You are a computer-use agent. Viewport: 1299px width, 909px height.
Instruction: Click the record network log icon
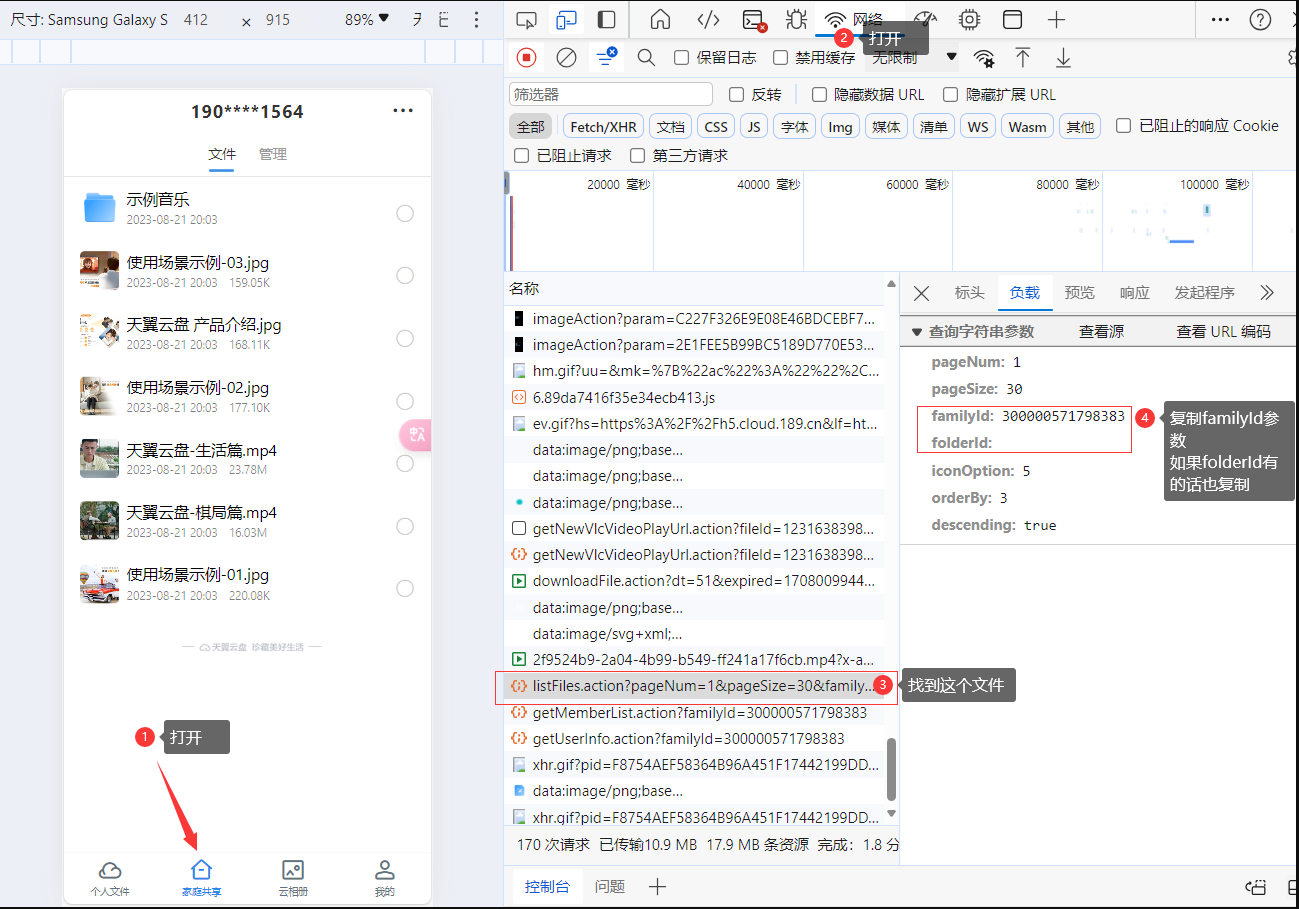click(x=526, y=58)
